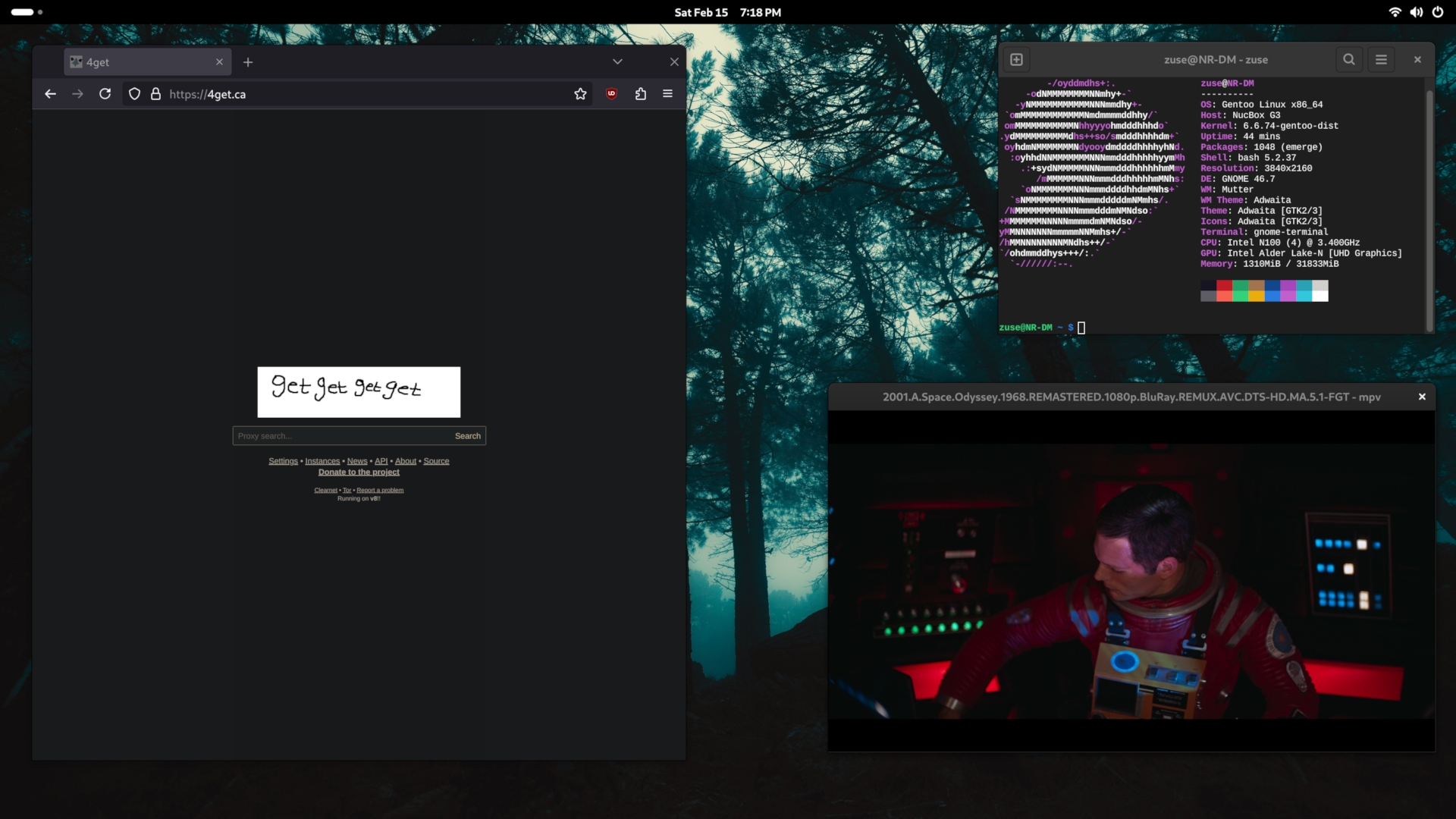
Task: Close the mpv 2001 Space Odyssey window
Action: coord(1422,397)
